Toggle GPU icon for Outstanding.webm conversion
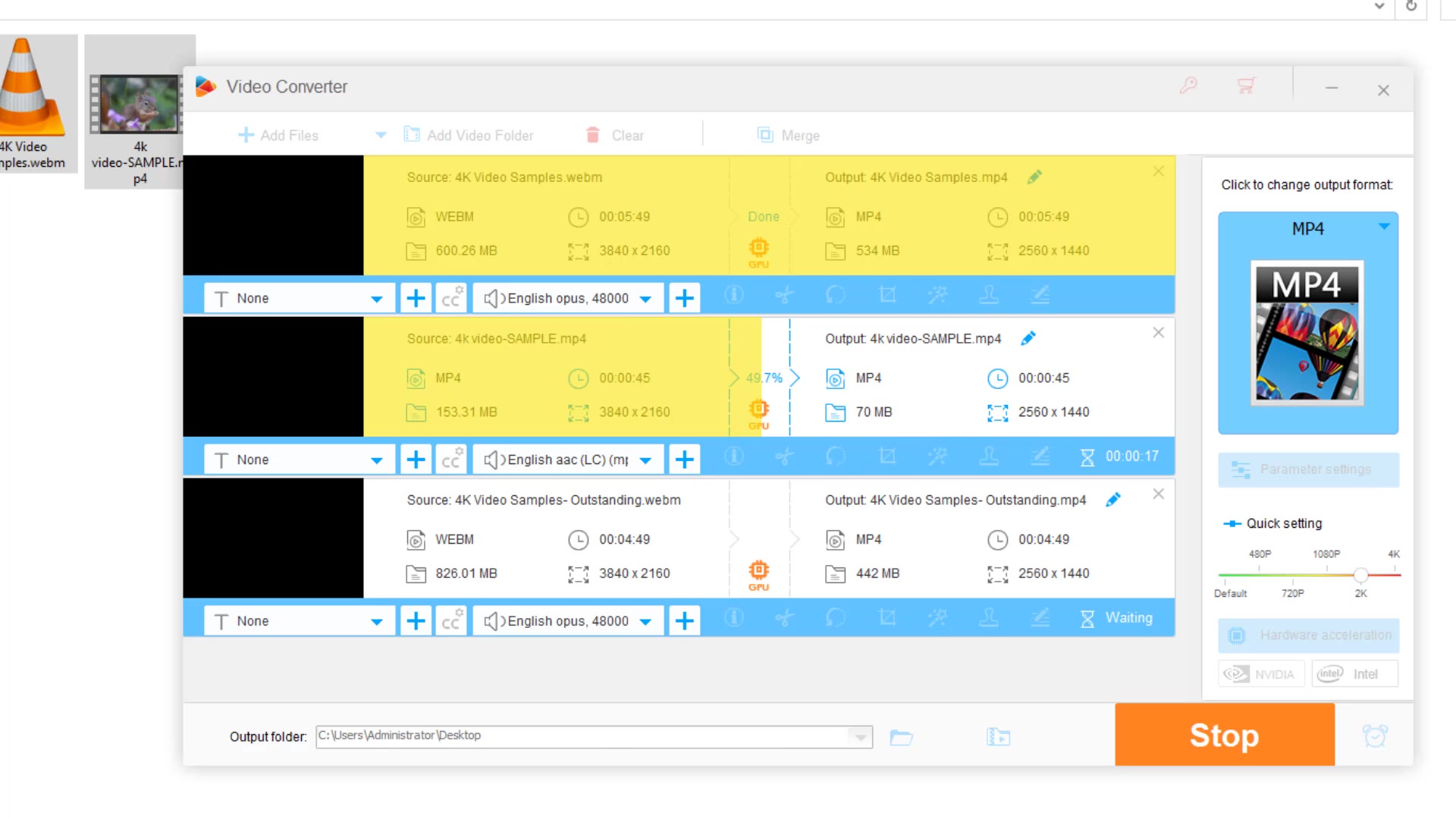 pos(759,575)
